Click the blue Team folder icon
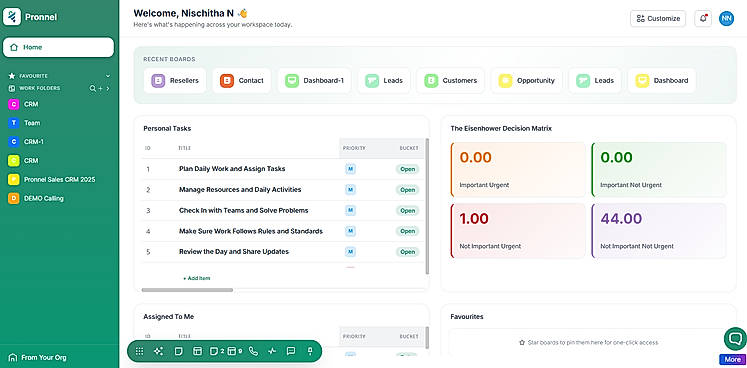The height and width of the screenshot is (368, 747). [13, 123]
